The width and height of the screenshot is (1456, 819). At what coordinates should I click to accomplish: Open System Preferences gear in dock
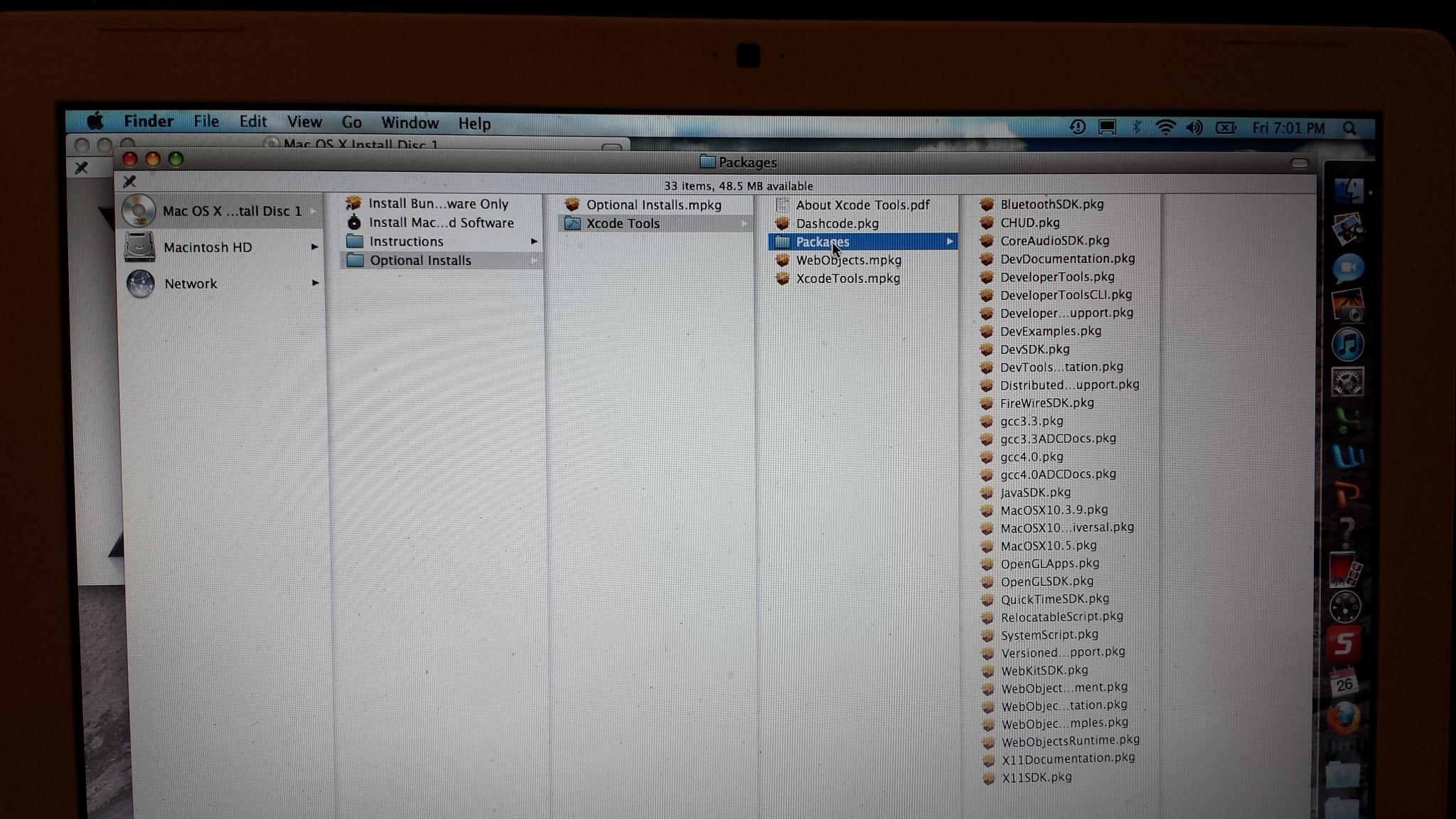[1347, 382]
